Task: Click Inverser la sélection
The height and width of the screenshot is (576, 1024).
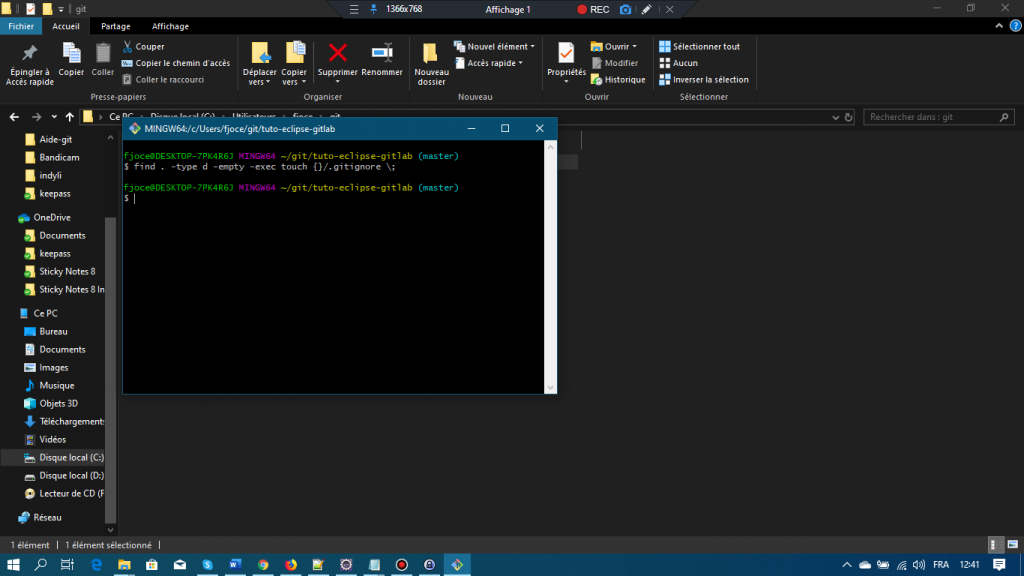Action: coord(704,80)
